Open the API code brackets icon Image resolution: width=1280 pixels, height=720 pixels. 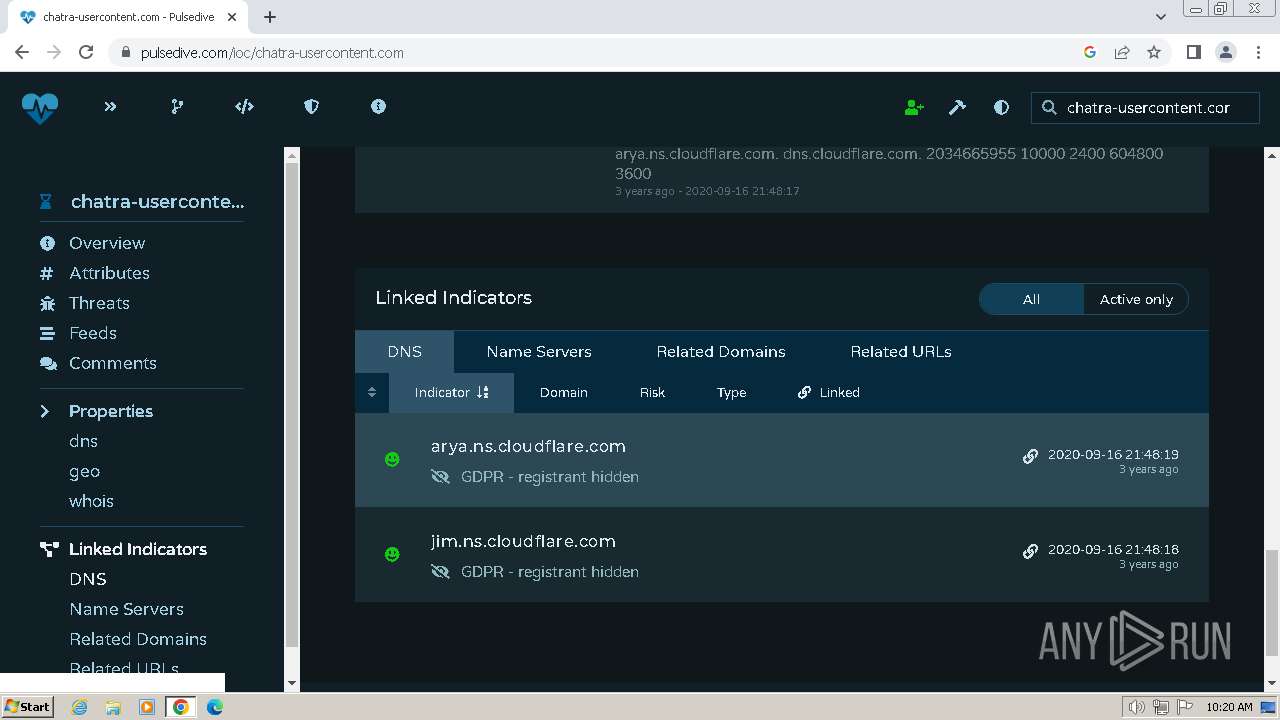click(244, 106)
